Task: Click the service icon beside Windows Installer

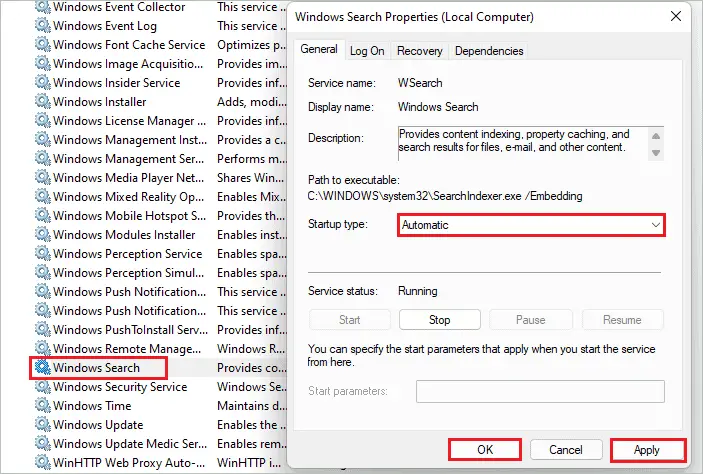Action: [x=43, y=101]
